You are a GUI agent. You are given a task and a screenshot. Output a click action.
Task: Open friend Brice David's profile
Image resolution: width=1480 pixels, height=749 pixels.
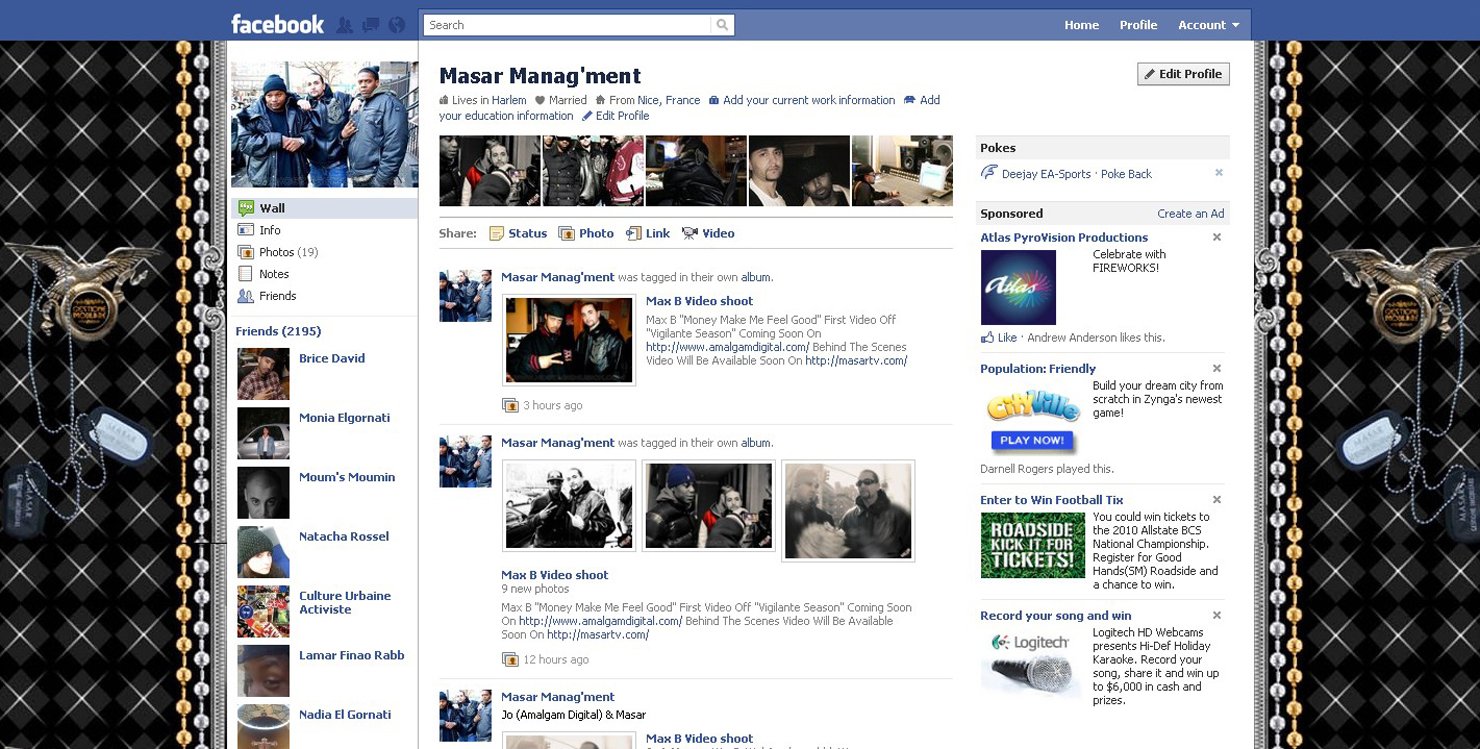point(332,358)
